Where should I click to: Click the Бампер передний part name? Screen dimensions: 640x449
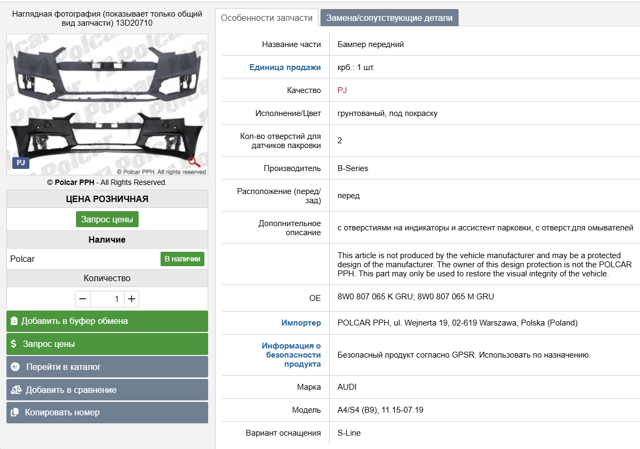pos(371,44)
